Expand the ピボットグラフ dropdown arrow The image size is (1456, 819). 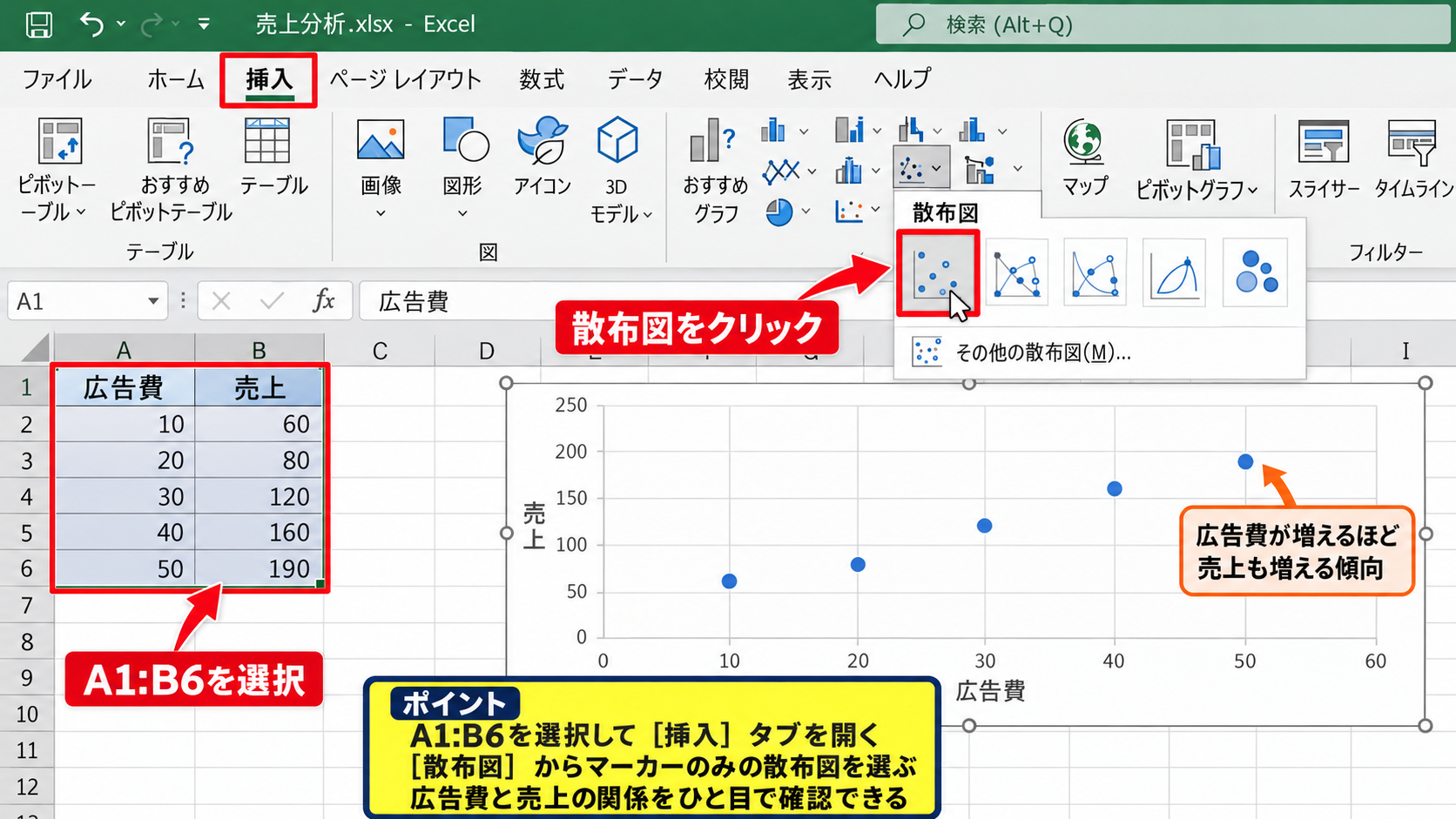(x=1253, y=190)
